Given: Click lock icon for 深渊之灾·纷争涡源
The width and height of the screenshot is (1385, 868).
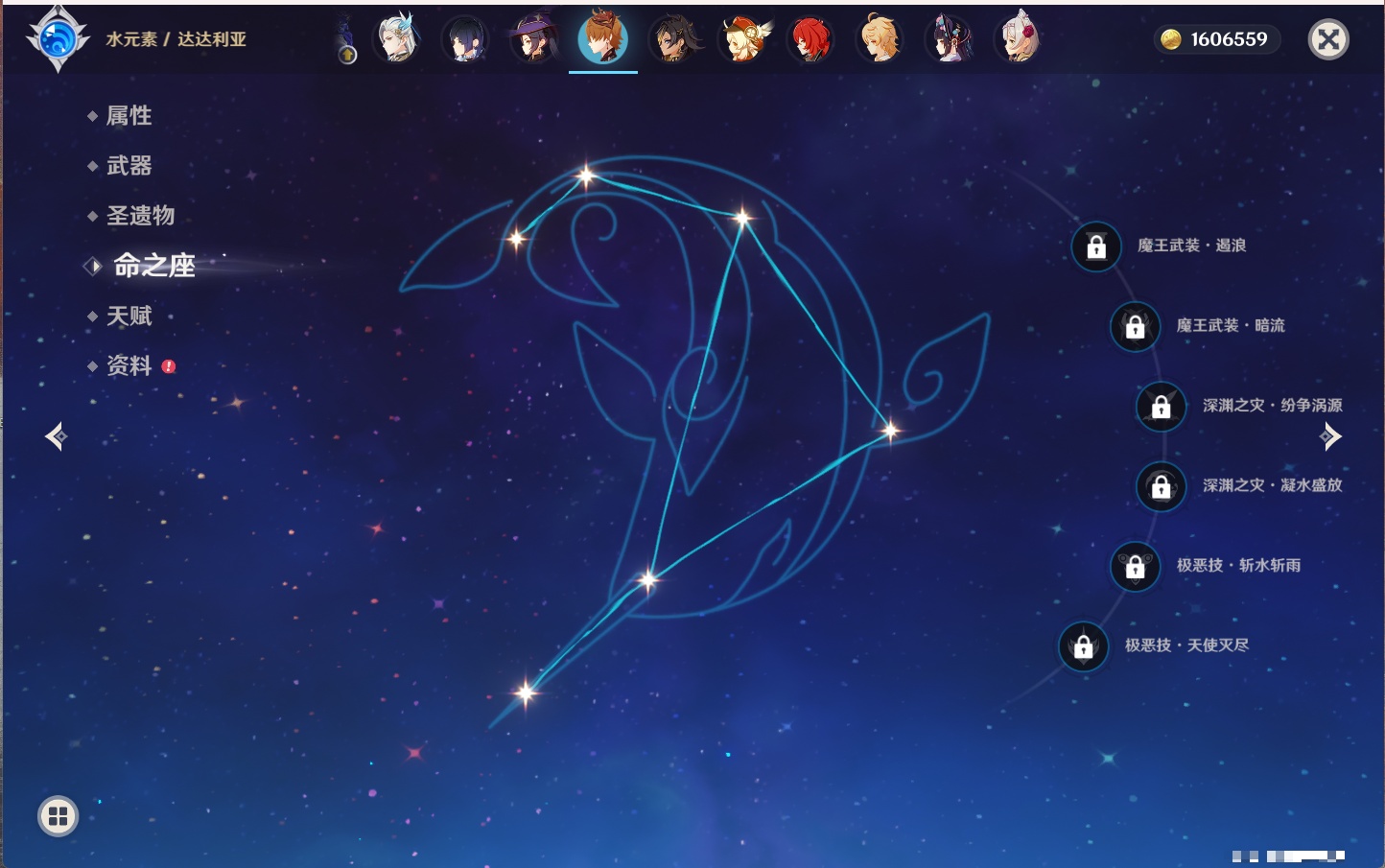Looking at the screenshot, I should (1161, 407).
